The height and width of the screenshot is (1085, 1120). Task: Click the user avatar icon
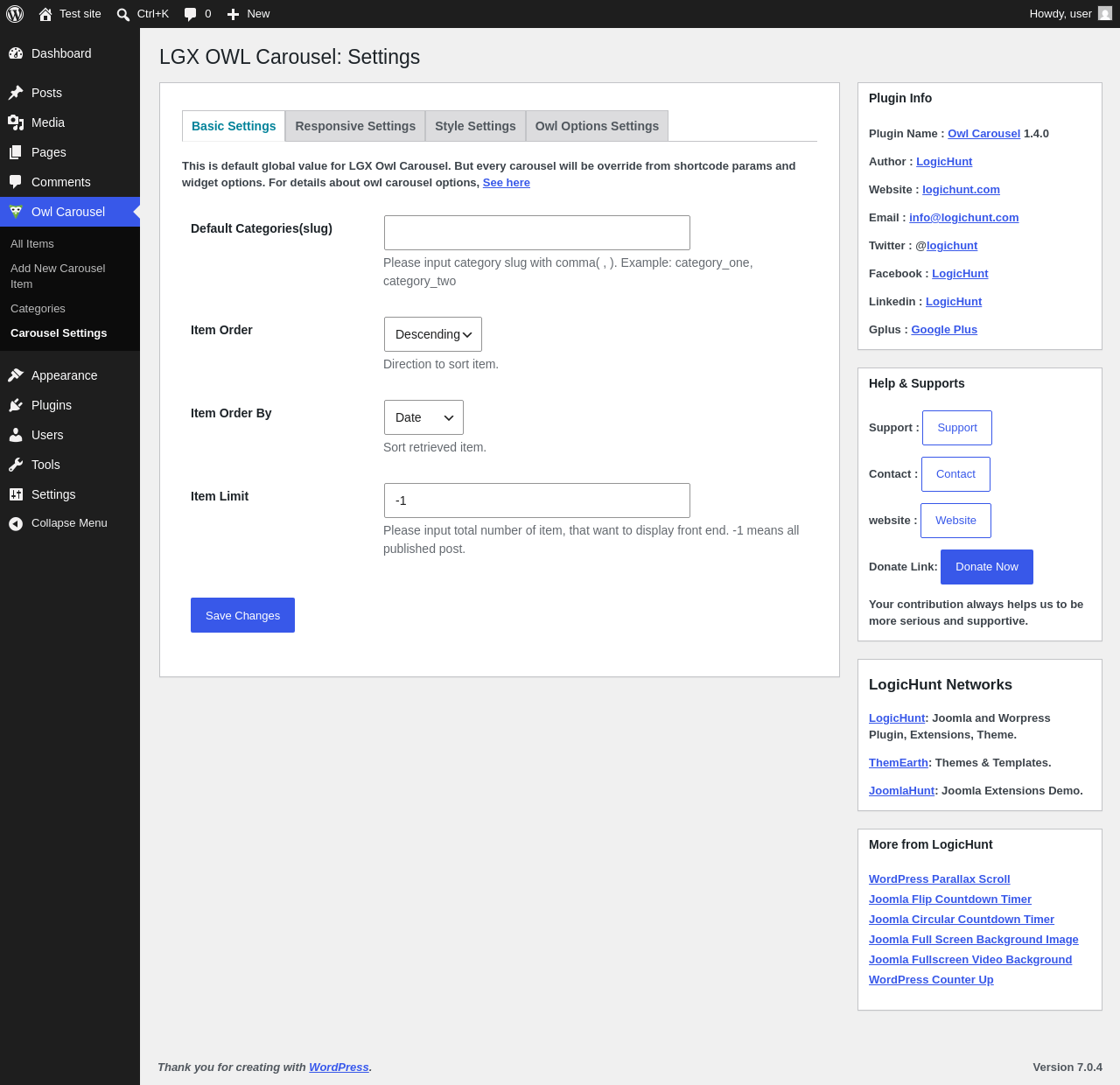[1105, 13]
